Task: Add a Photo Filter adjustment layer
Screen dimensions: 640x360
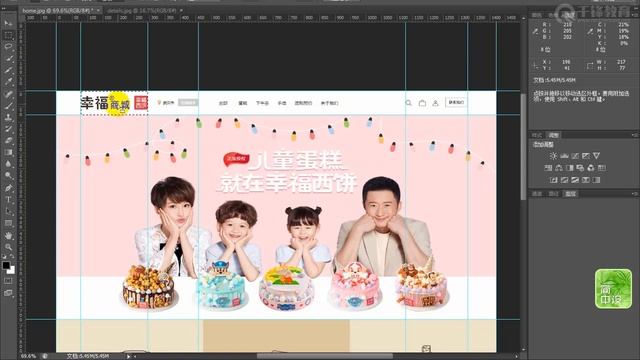Action: (580, 168)
